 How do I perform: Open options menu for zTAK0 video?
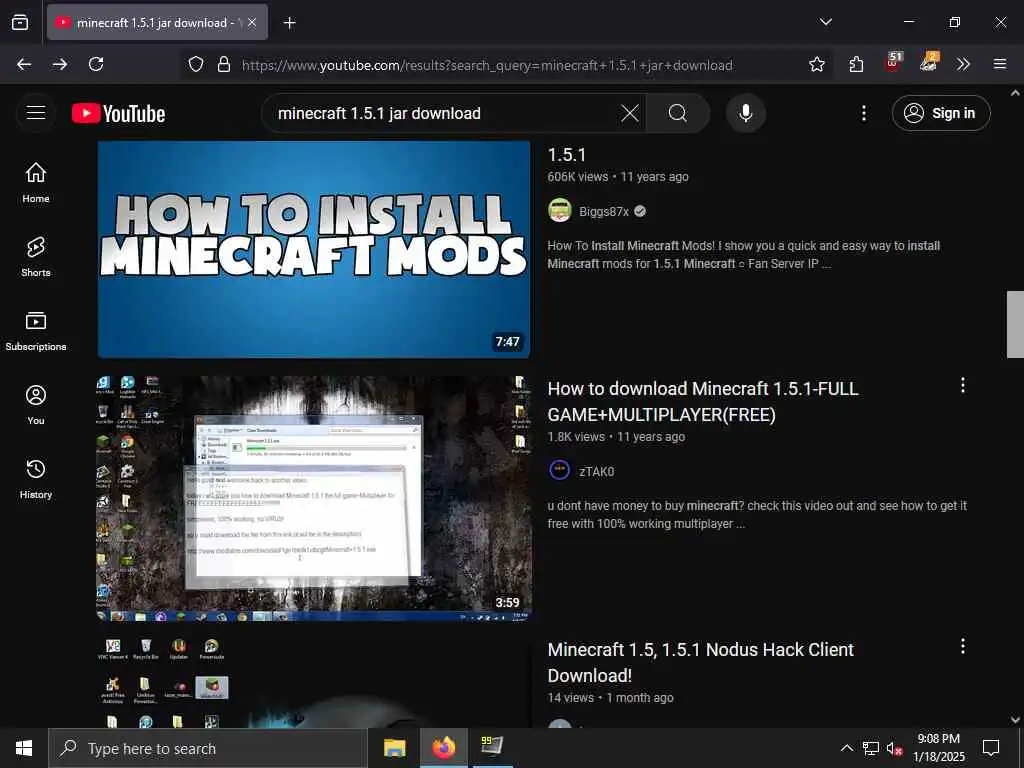tap(963, 385)
